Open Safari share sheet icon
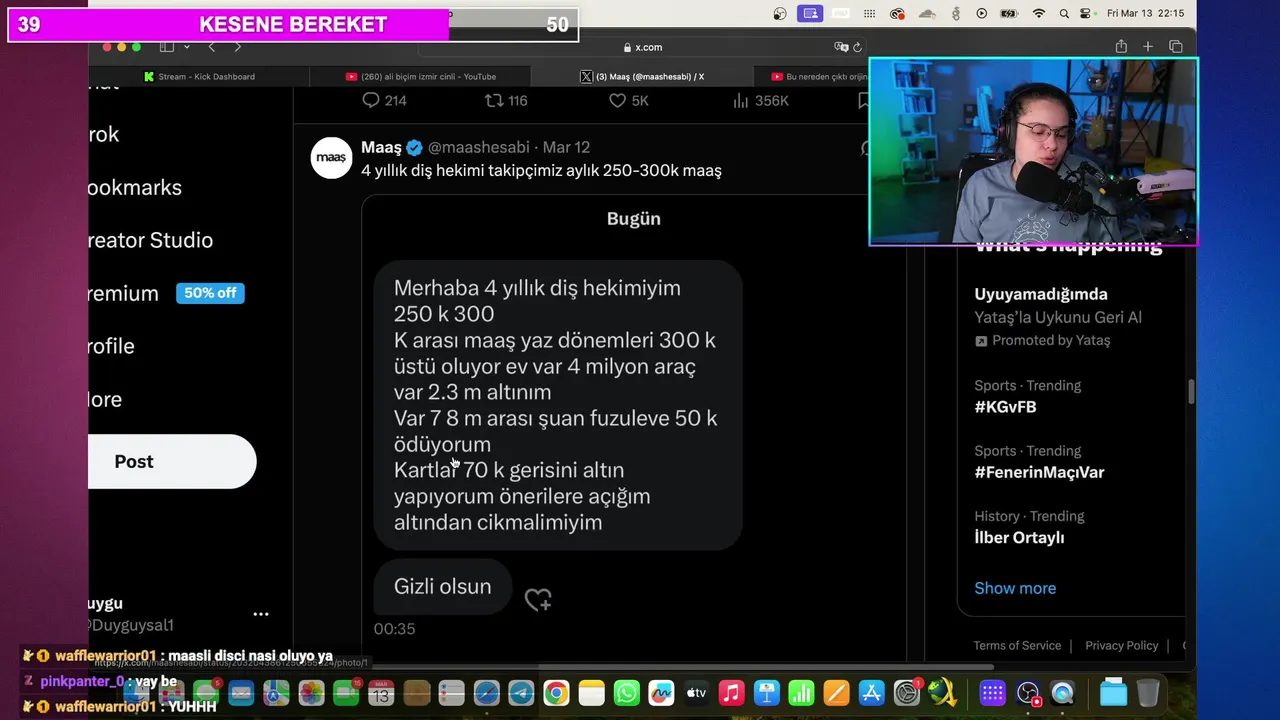 1121,47
